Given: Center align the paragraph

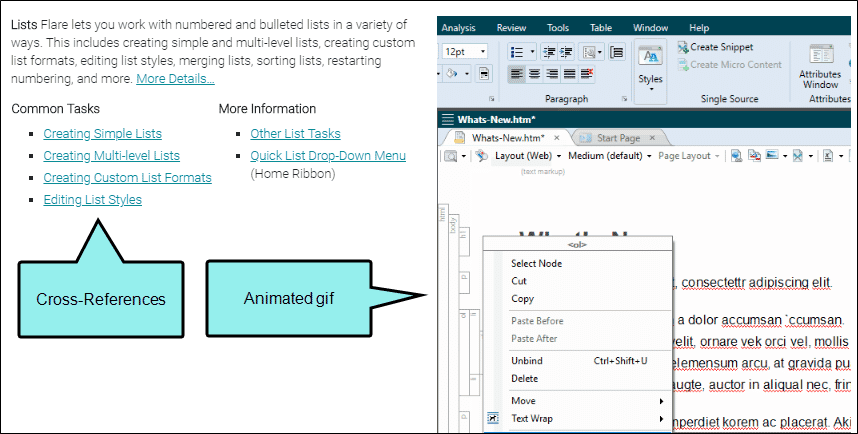Looking at the screenshot, I should [x=534, y=73].
